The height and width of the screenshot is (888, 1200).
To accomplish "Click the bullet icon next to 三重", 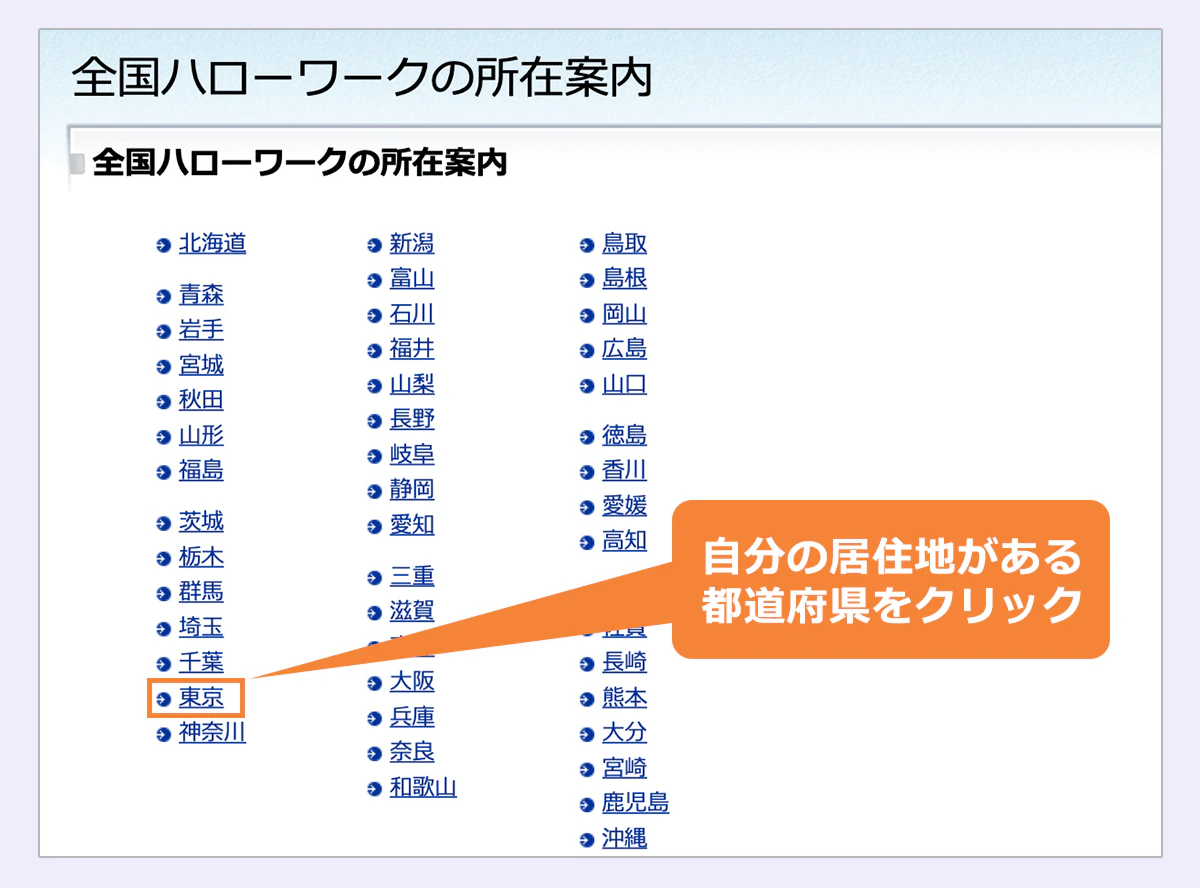I will 375,578.
